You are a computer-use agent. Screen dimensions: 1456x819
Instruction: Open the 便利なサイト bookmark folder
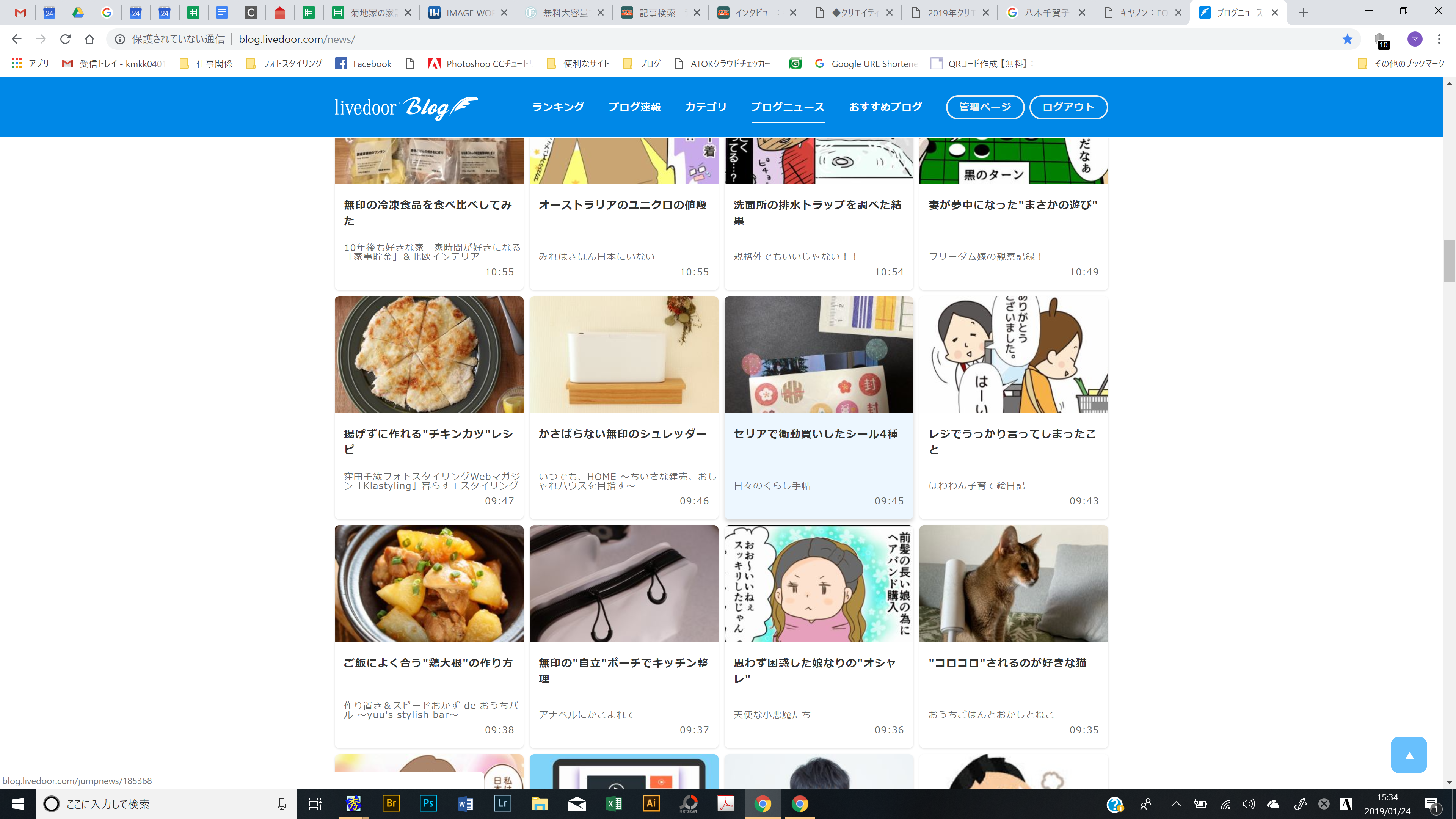tap(577, 63)
